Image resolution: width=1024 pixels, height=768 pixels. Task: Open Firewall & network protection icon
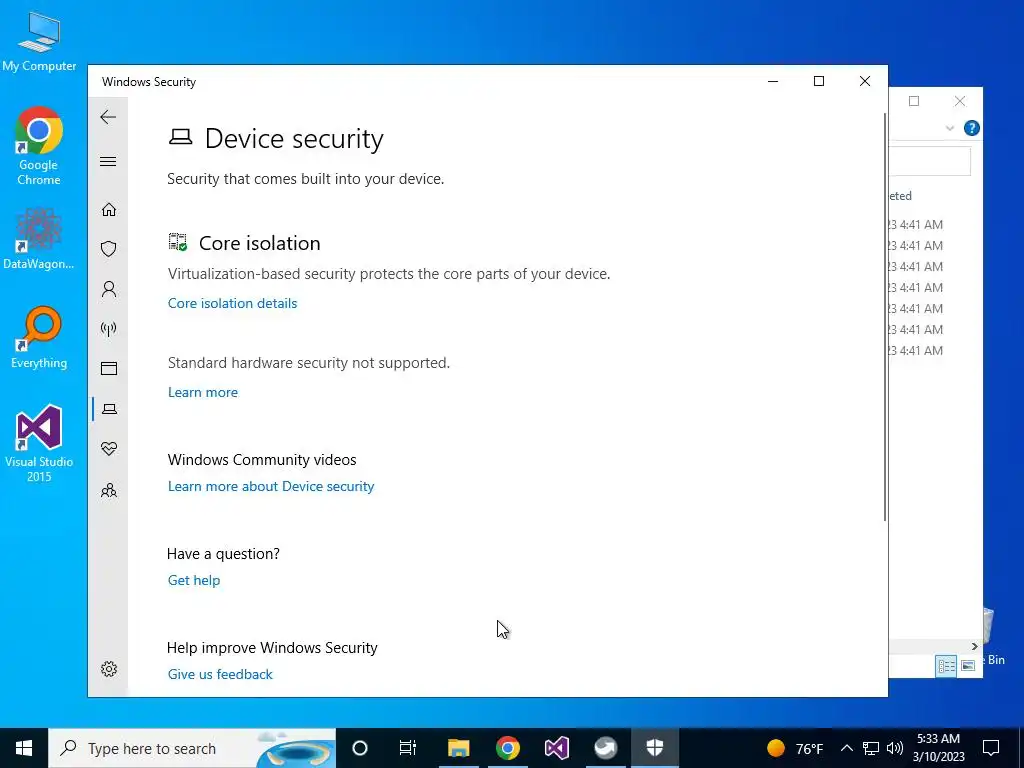pos(109,328)
